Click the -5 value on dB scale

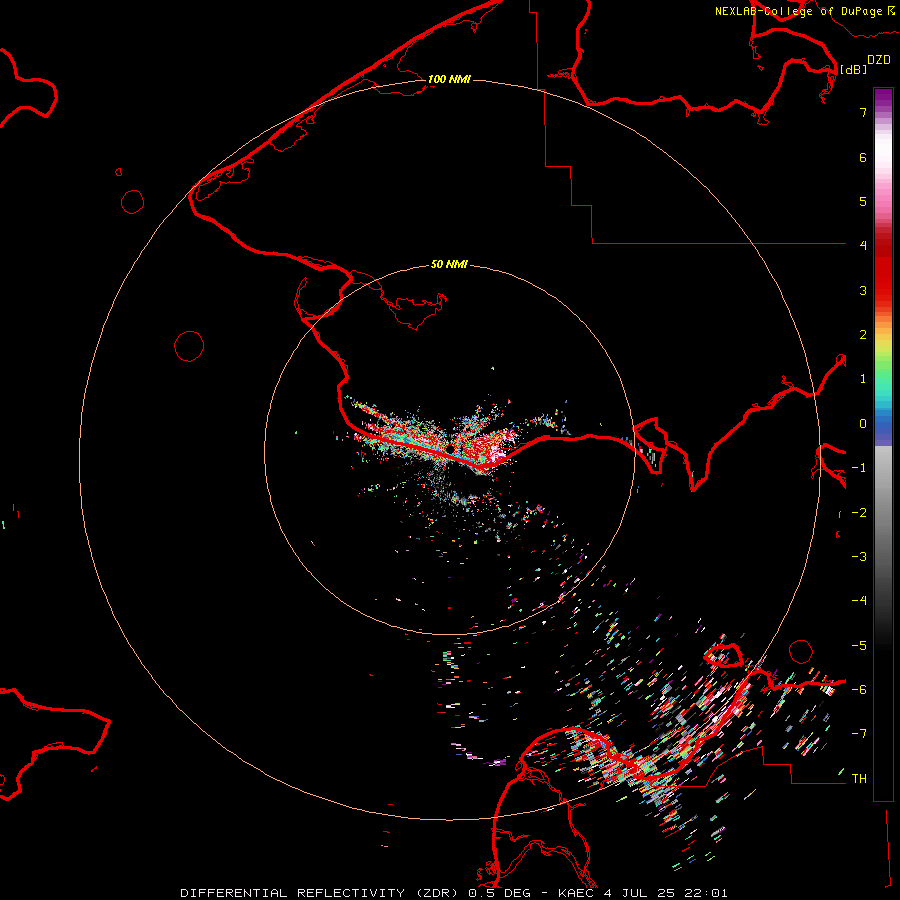point(859,646)
